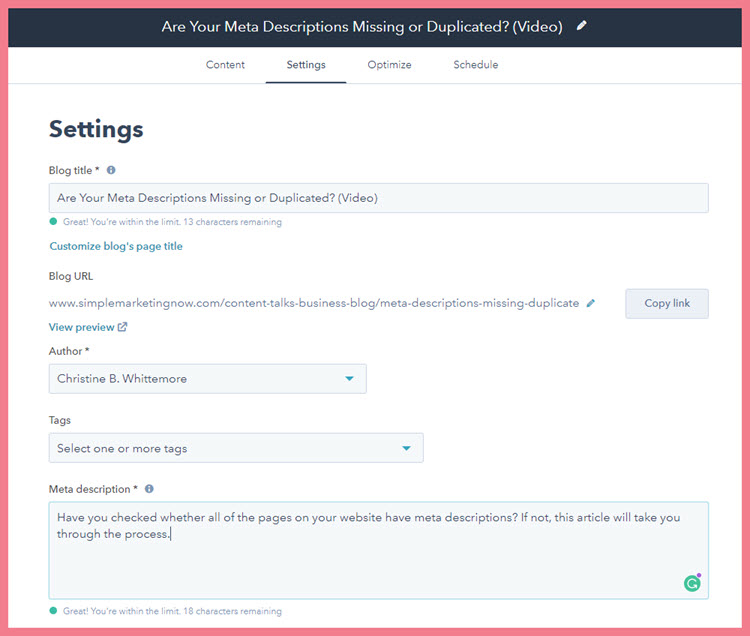Click the pencil icon beside the header title
The height and width of the screenshot is (636, 750).
coord(581,26)
